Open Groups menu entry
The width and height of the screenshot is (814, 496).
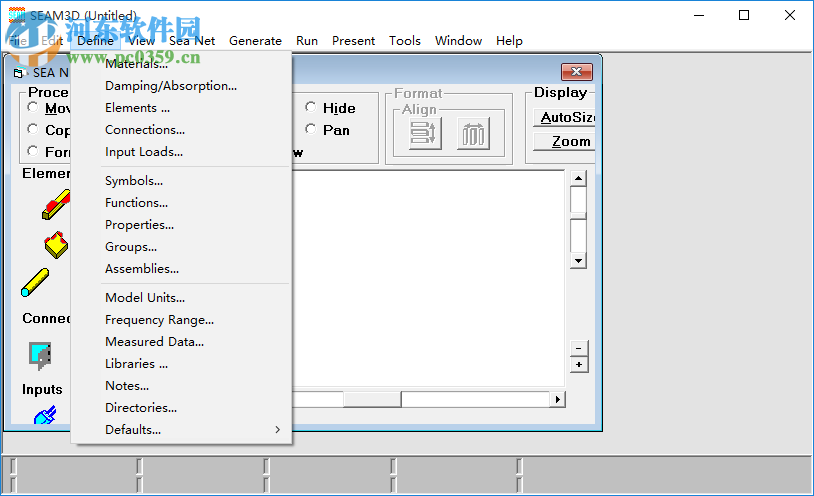click(x=181, y=247)
